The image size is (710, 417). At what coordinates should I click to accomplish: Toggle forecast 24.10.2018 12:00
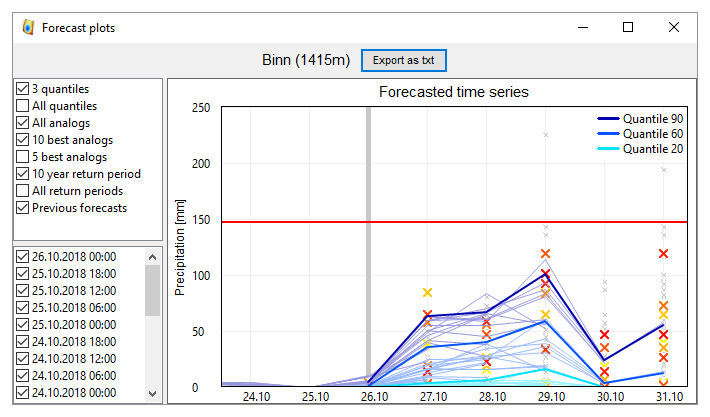pos(23,358)
